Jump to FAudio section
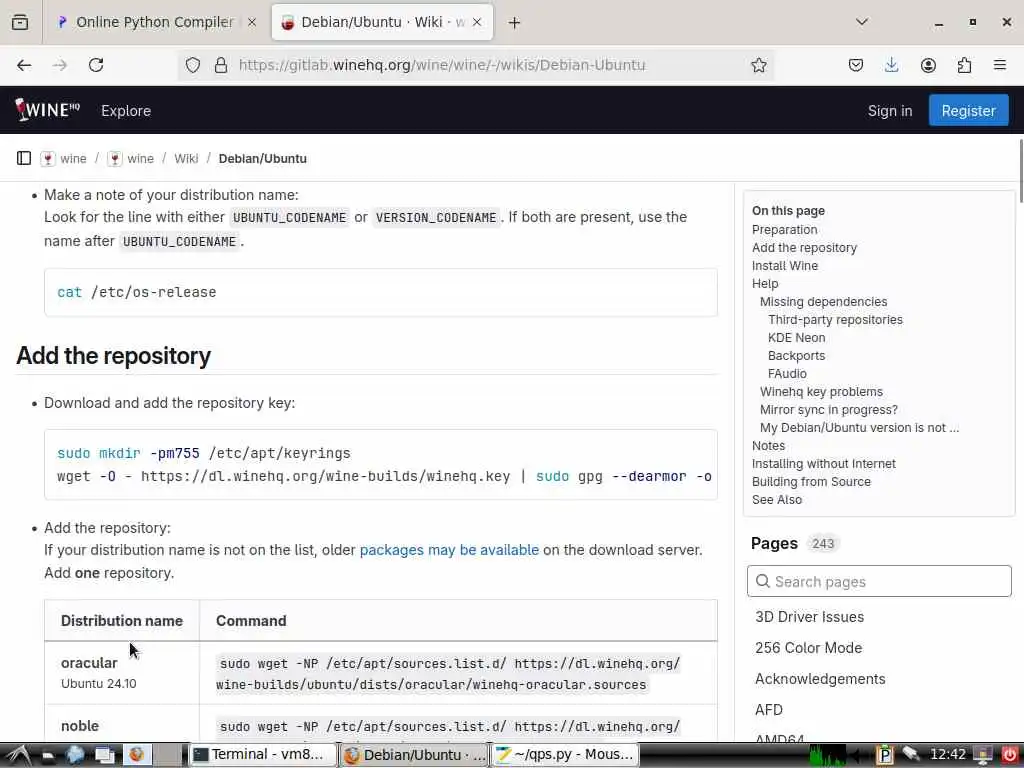Screen dimensions: 1024x768 pyautogui.click(x=787, y=374)
